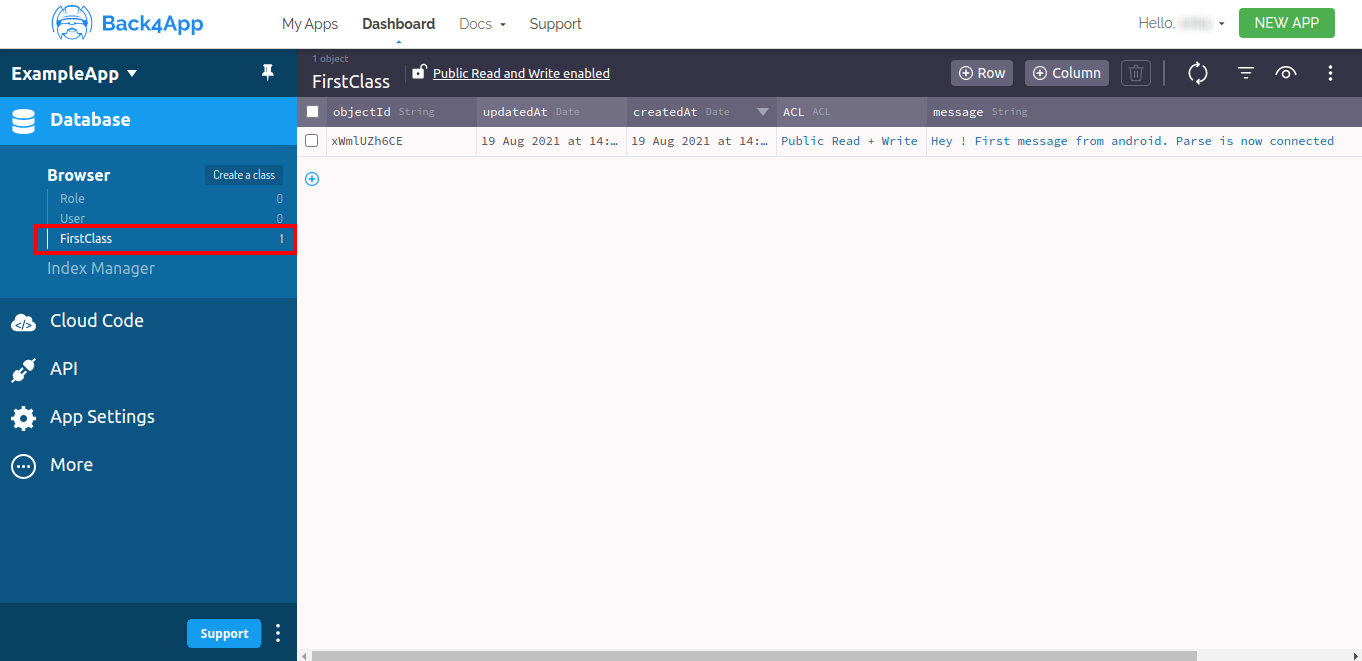Click Public Read and Write enabled link
This screenshot has width=1362, height=661.
[521, 73]
